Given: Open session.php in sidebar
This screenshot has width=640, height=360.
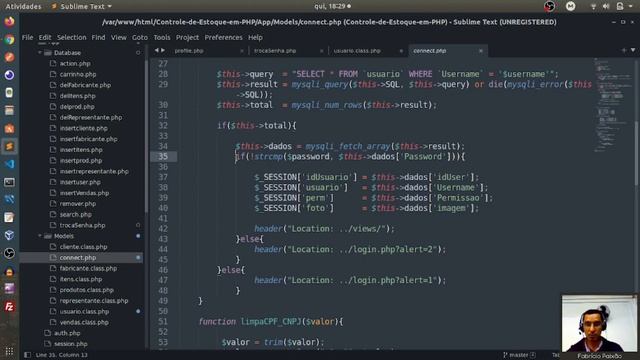Looking at the screenshot, I should [x=71, y=344].
